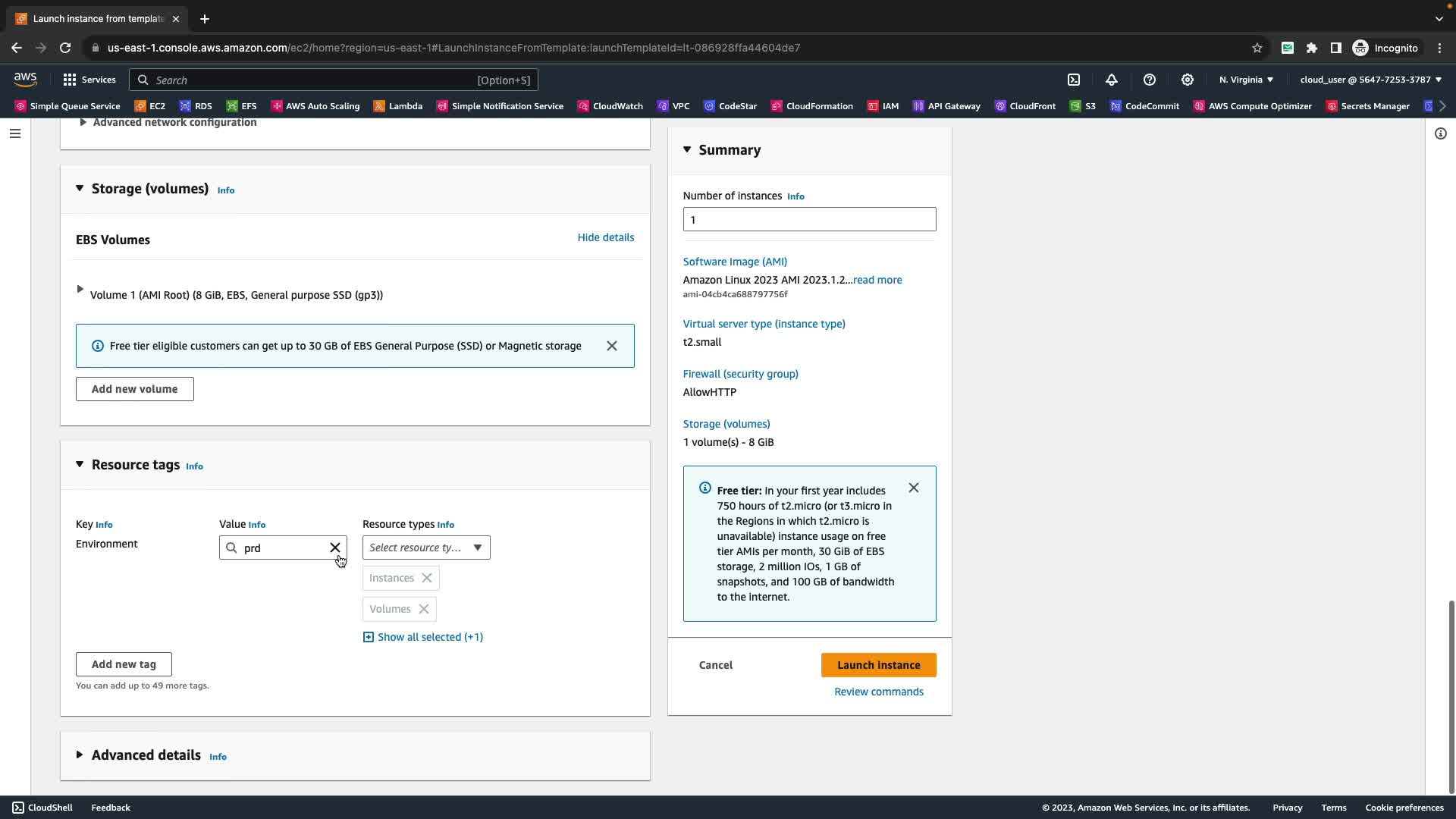
Task: Clear the prd tag value
Action: (334, 548)
